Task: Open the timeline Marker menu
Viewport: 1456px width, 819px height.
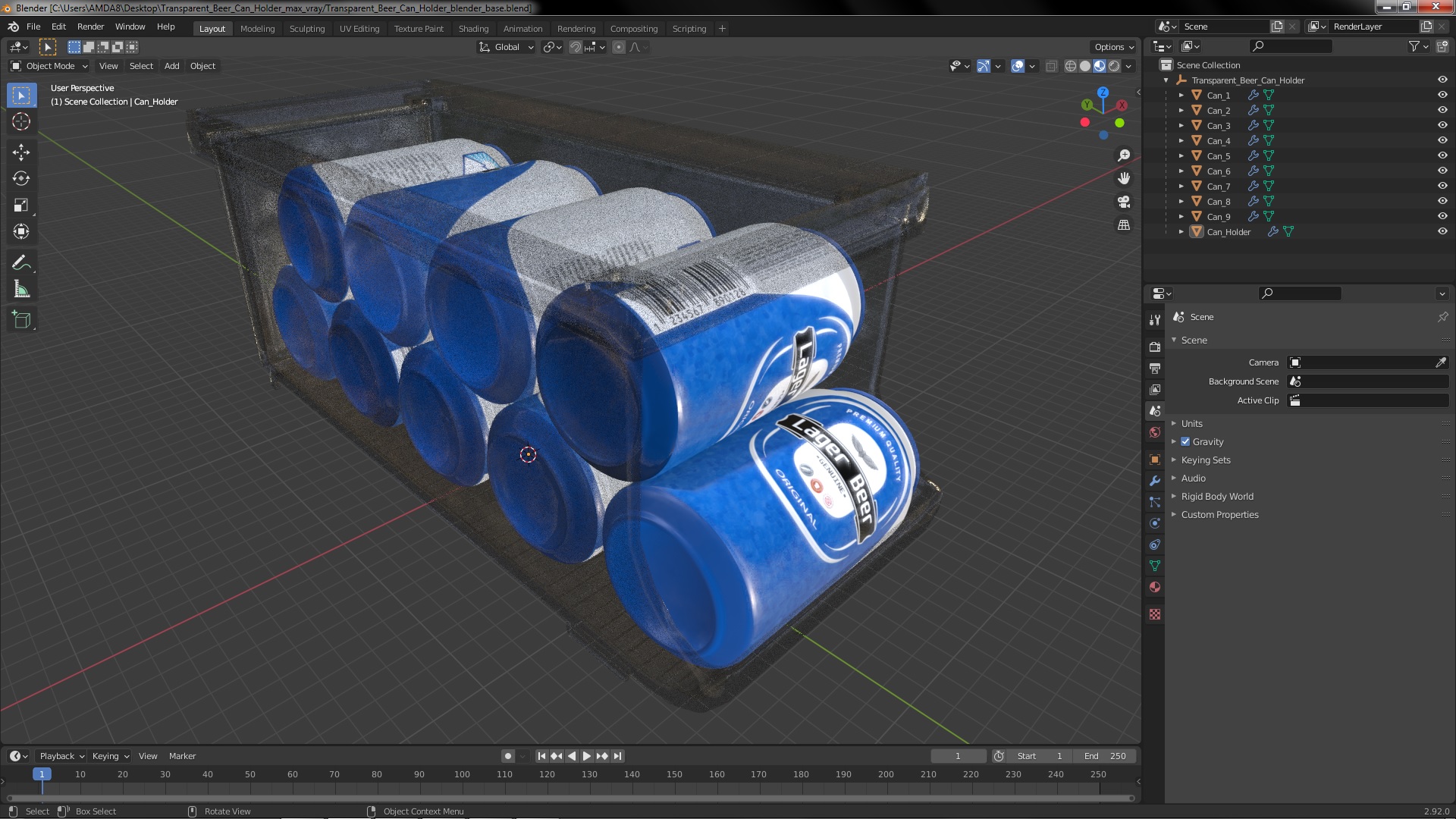Action: pos(182,756)
